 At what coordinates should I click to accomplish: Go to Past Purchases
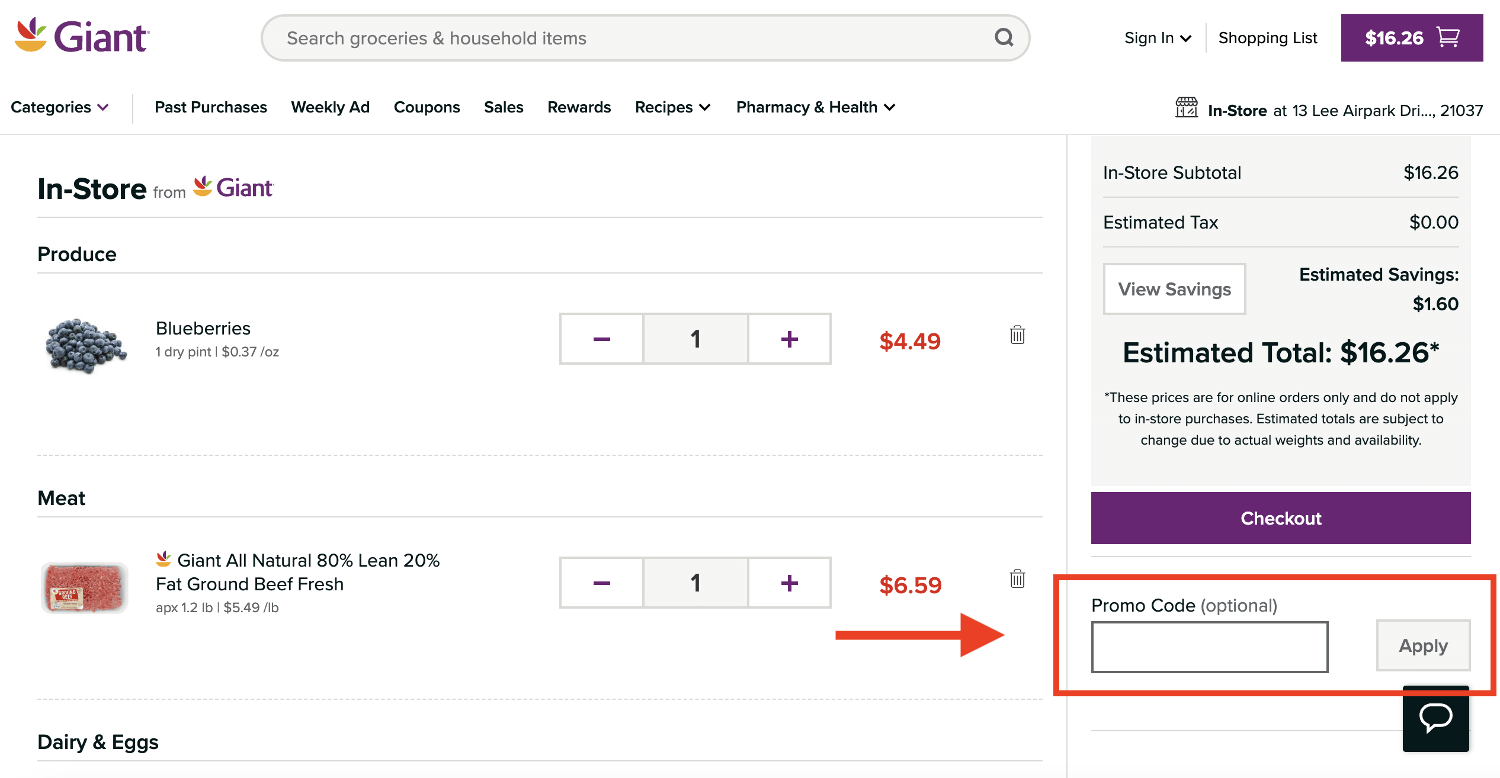(x=210, y=107)
